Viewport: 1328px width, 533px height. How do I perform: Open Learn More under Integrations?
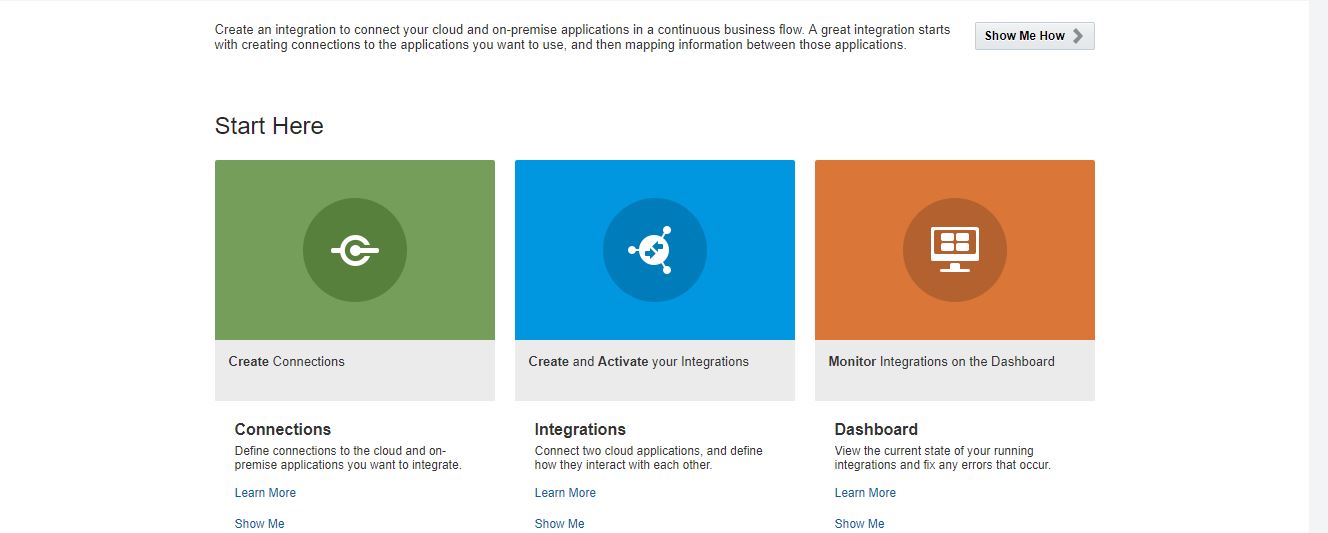point(565,493)
